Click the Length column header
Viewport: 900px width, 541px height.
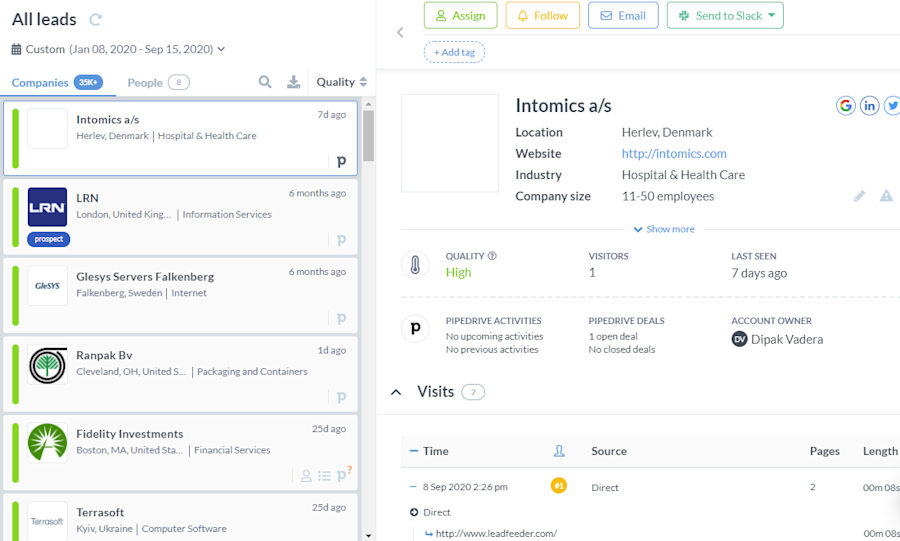coord(880,451)
